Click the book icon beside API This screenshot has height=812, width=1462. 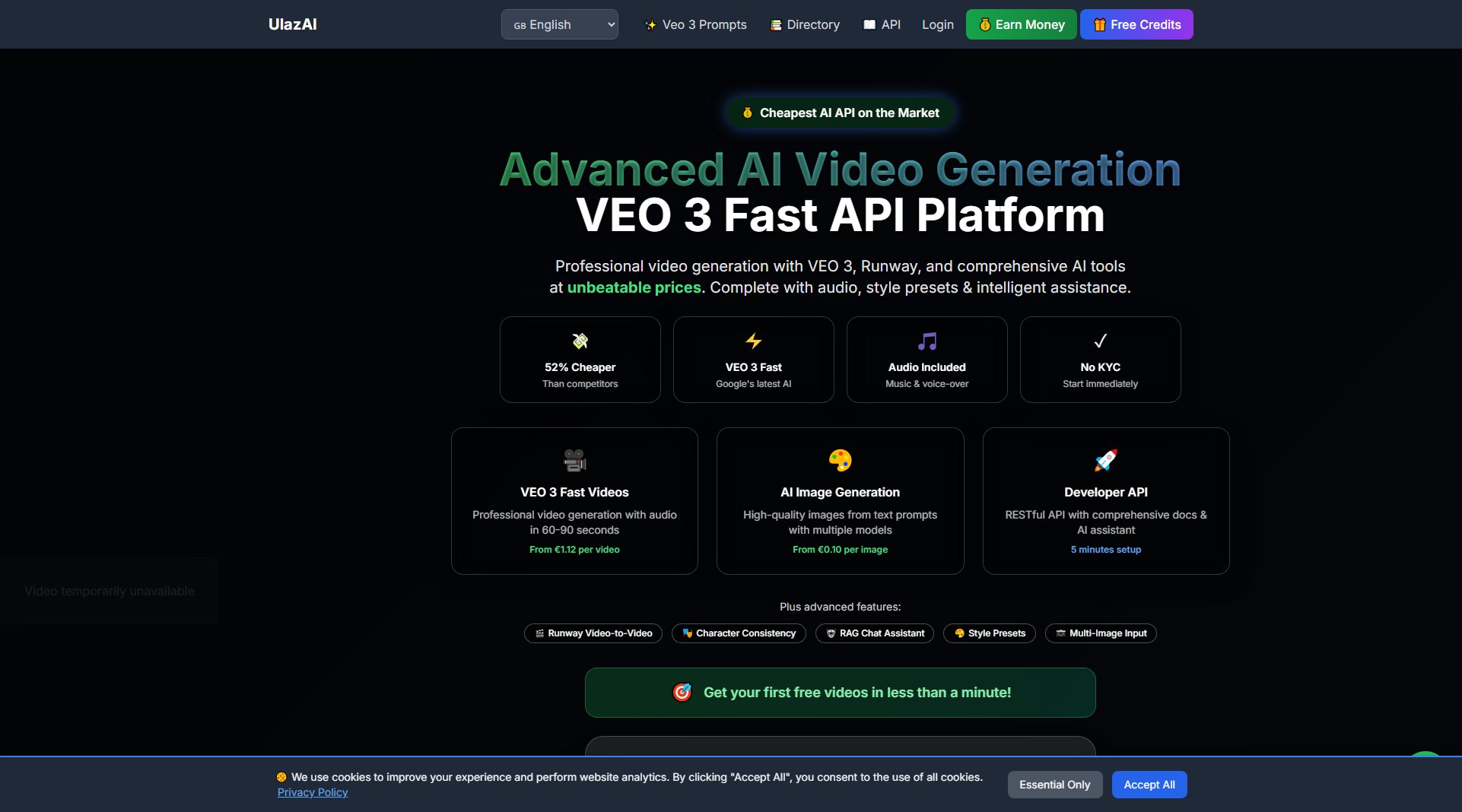[x=869, y=24]
